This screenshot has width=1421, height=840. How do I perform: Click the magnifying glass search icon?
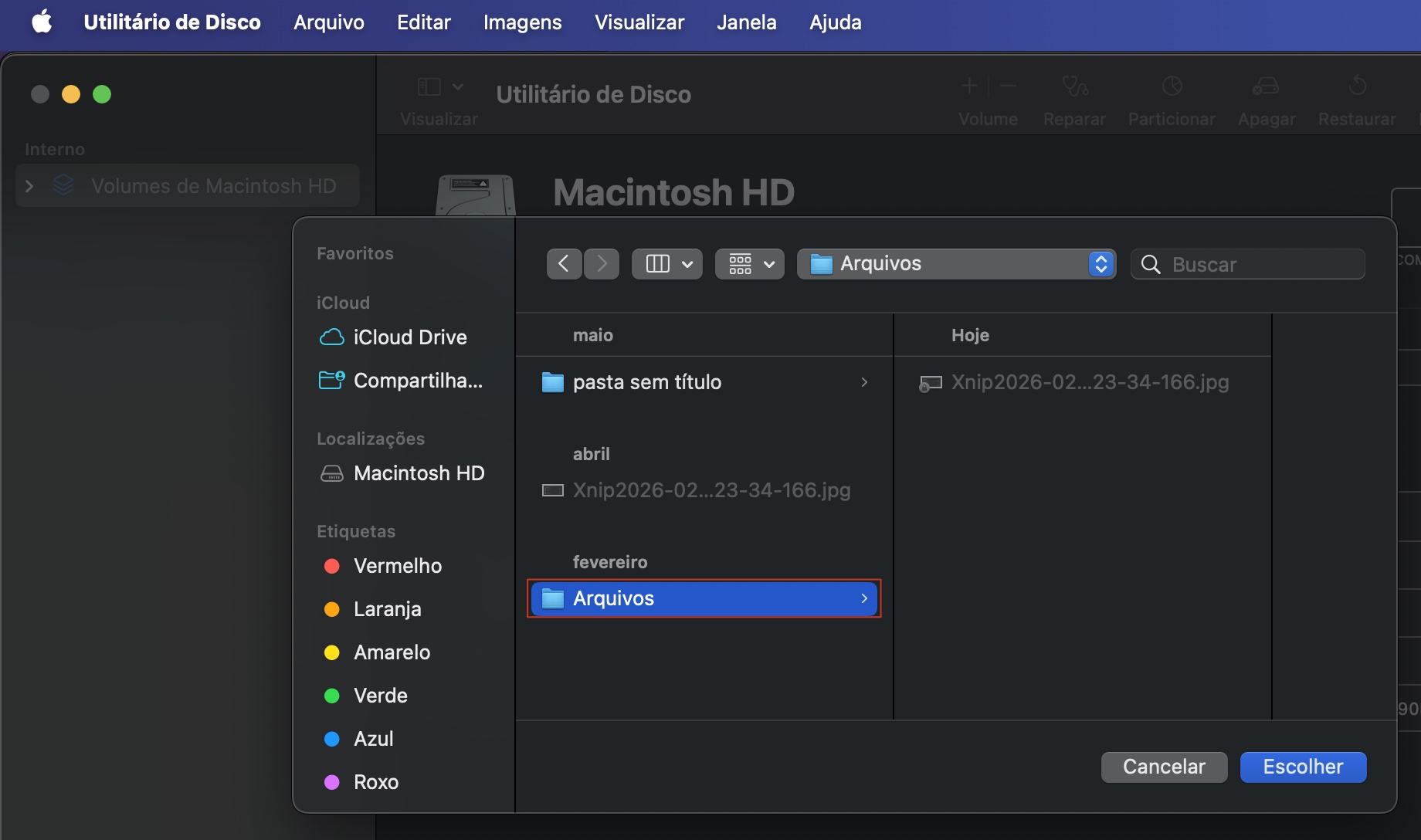(x=1151, y=264)
